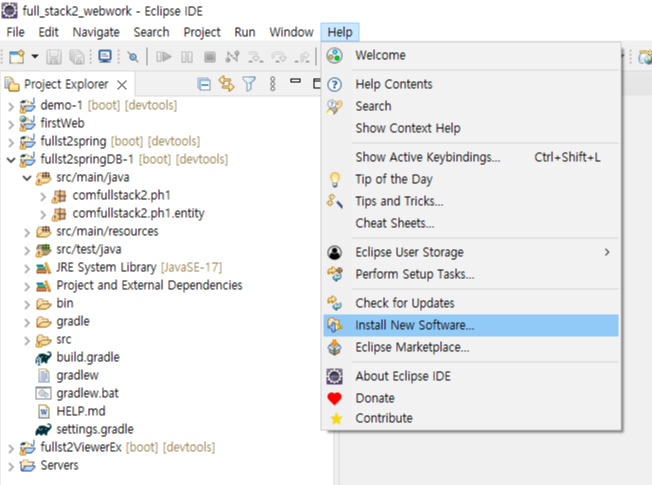Click the Skip All Breakpoints icon
Image resolution: width=652 pixels, height=485 pixels.
[x=133, y=57]
